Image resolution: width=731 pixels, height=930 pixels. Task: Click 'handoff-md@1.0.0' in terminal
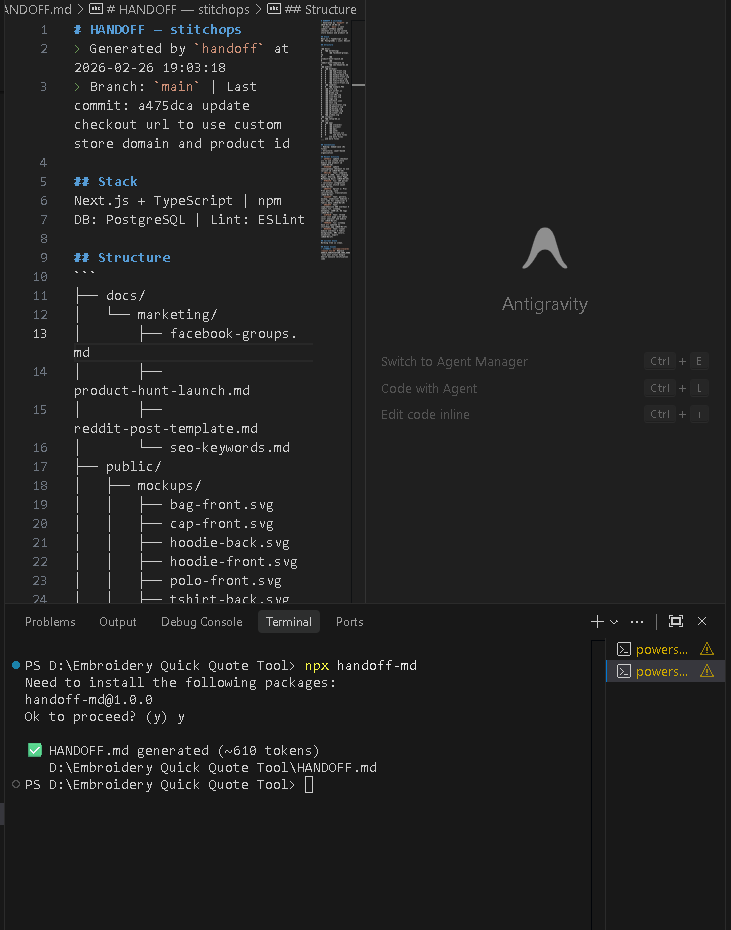coord(88,699)
